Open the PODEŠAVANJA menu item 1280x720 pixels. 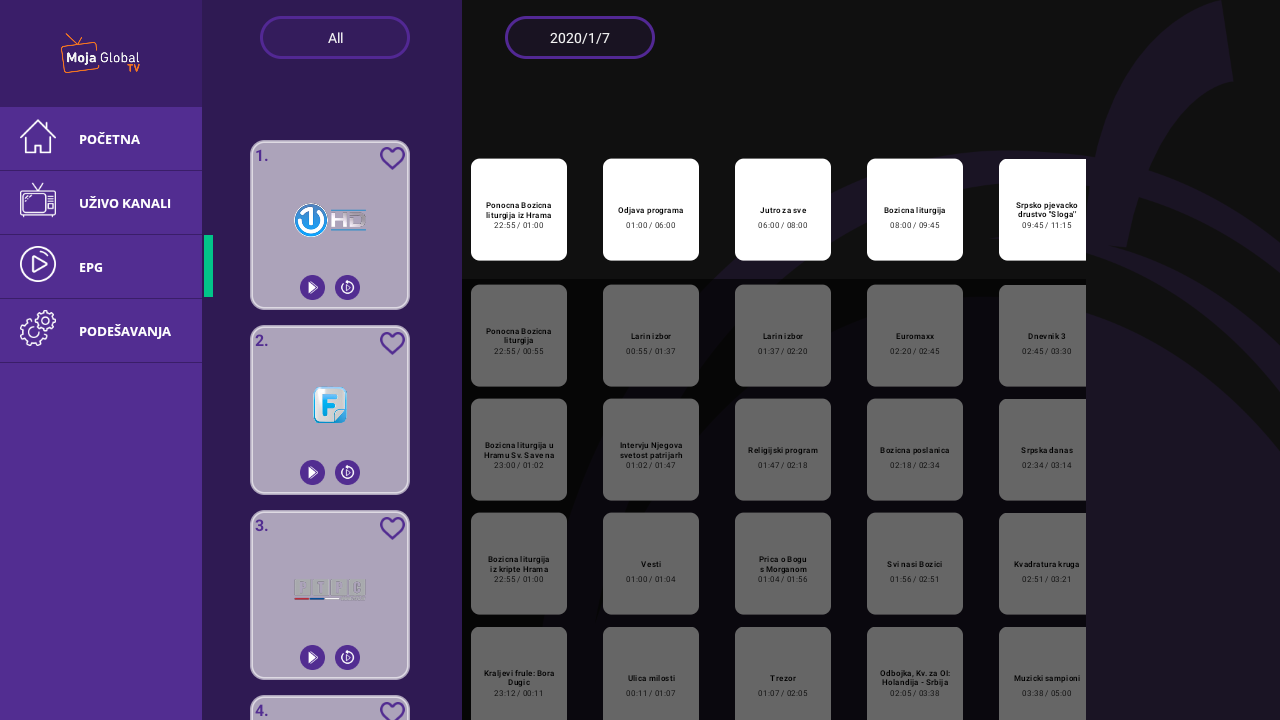tap(101, 331)
